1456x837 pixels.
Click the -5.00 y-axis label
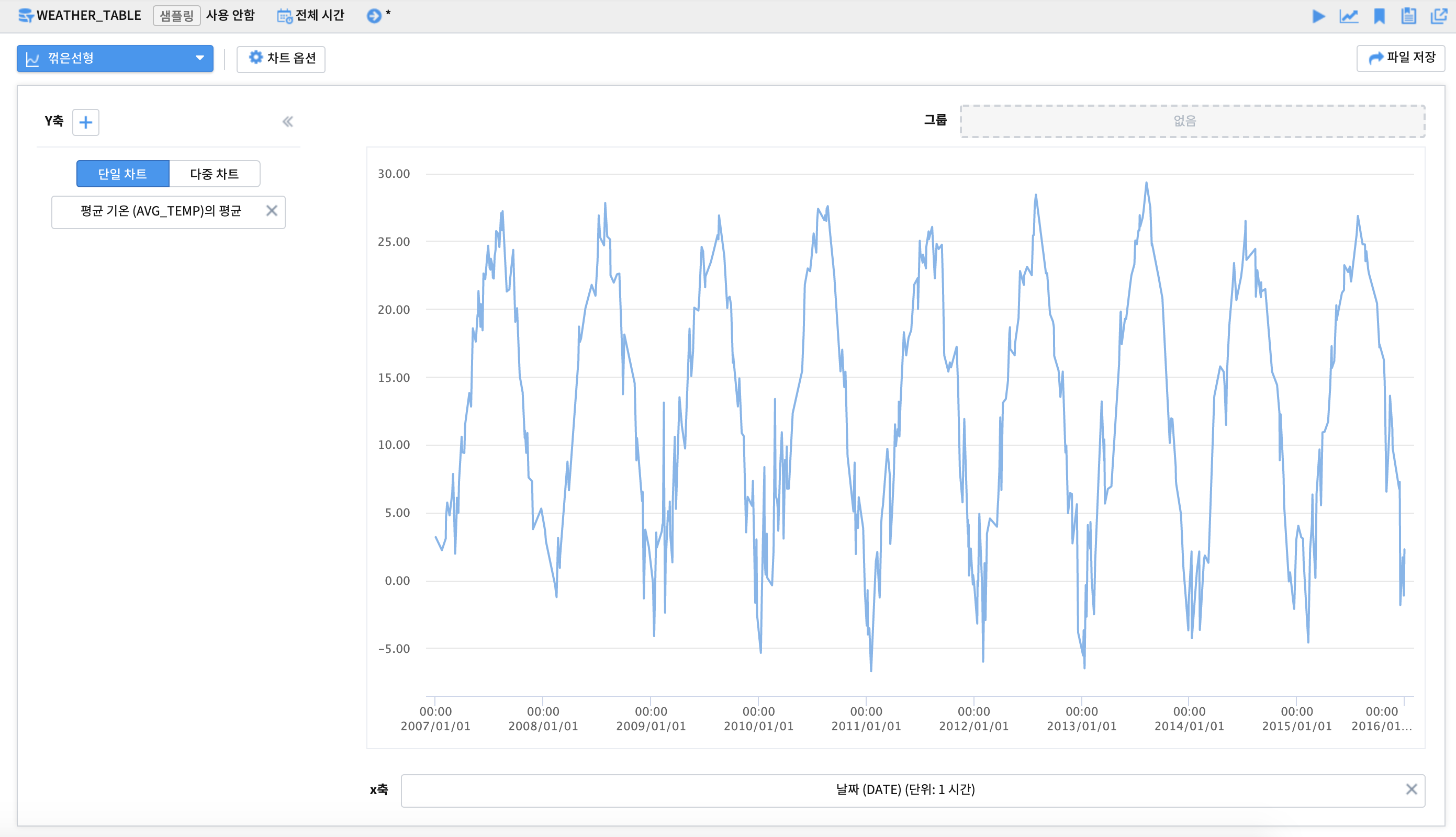click(x=394, y=649)
